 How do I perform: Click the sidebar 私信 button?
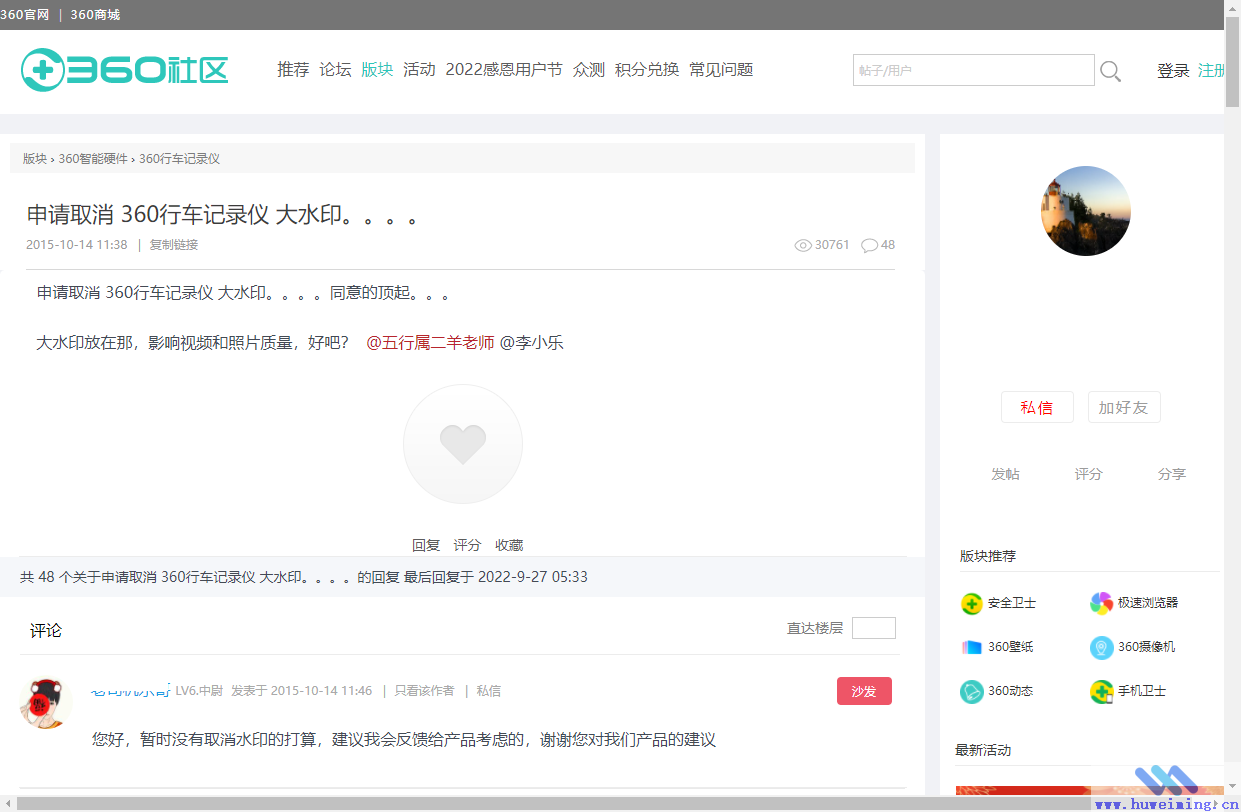coord(1037,407)
